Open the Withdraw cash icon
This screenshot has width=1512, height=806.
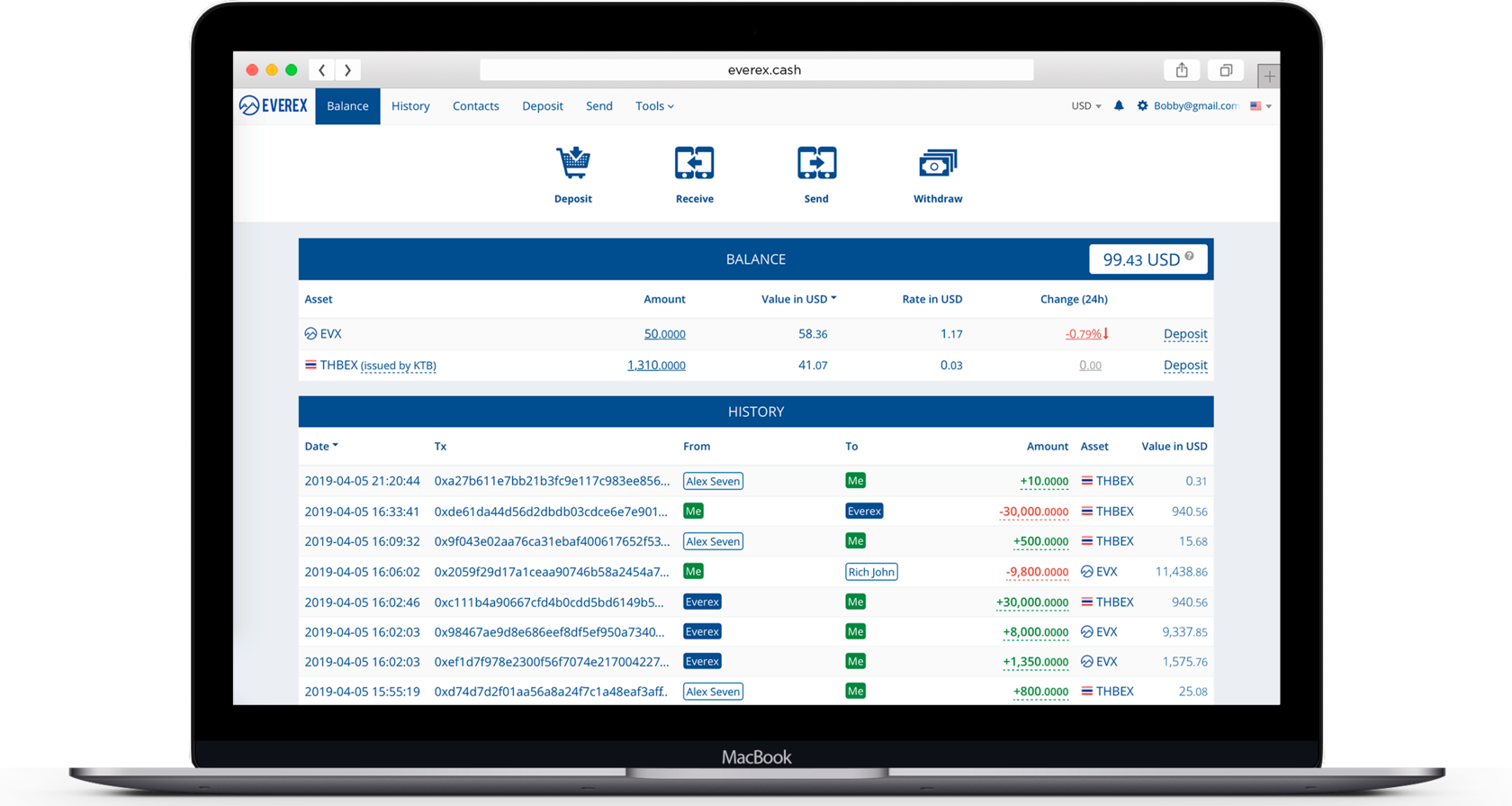937,163
